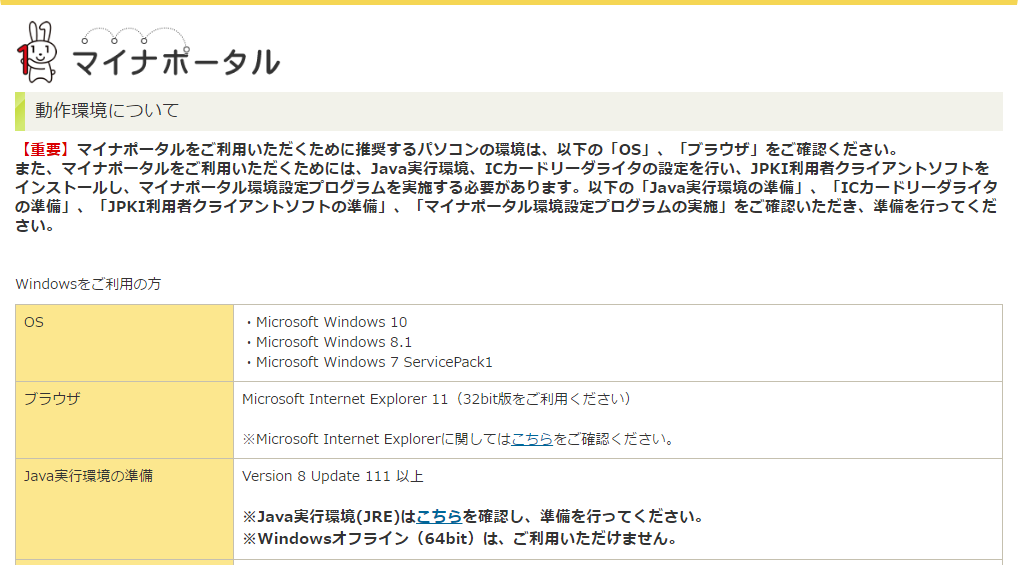Click the Microsoft Windows 8.1 entry

coord(334,342)
